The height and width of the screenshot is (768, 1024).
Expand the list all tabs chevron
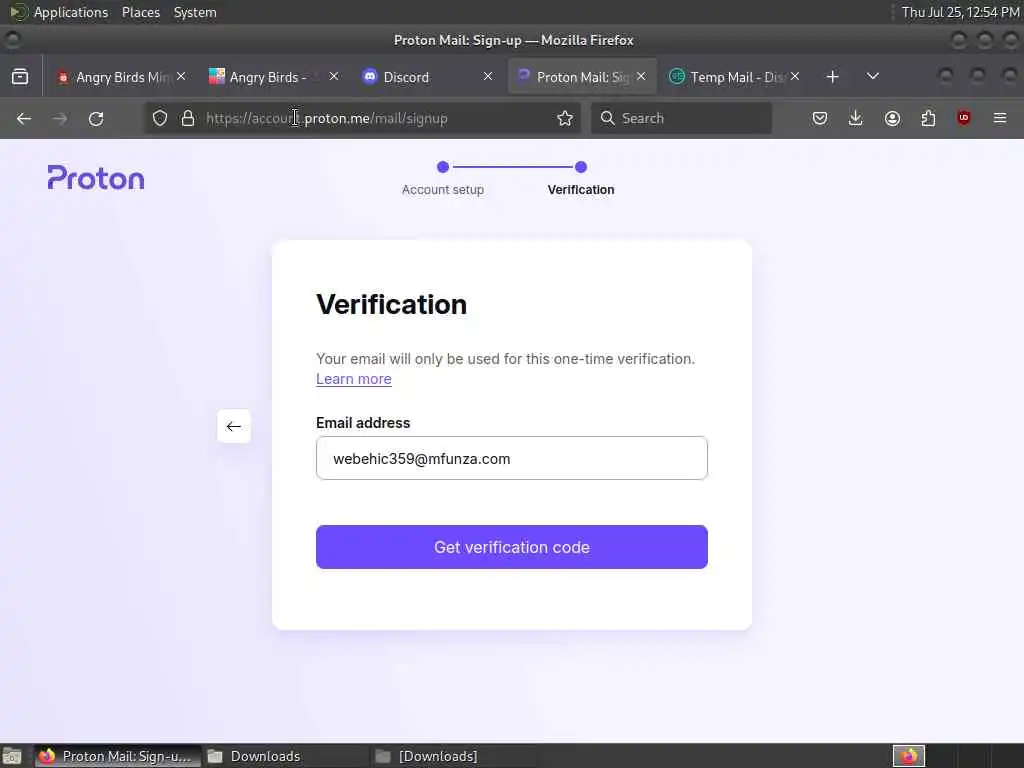click(872, 76)
